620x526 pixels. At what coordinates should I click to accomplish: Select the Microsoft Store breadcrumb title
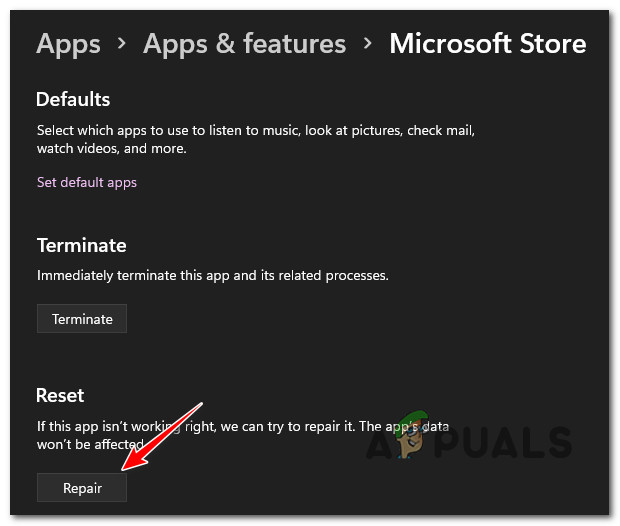487,44
